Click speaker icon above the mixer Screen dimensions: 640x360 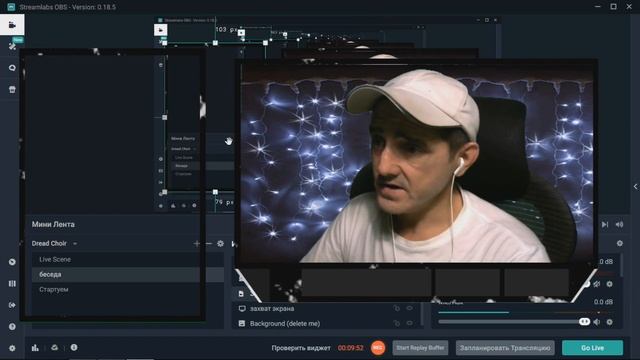[619, 224]
